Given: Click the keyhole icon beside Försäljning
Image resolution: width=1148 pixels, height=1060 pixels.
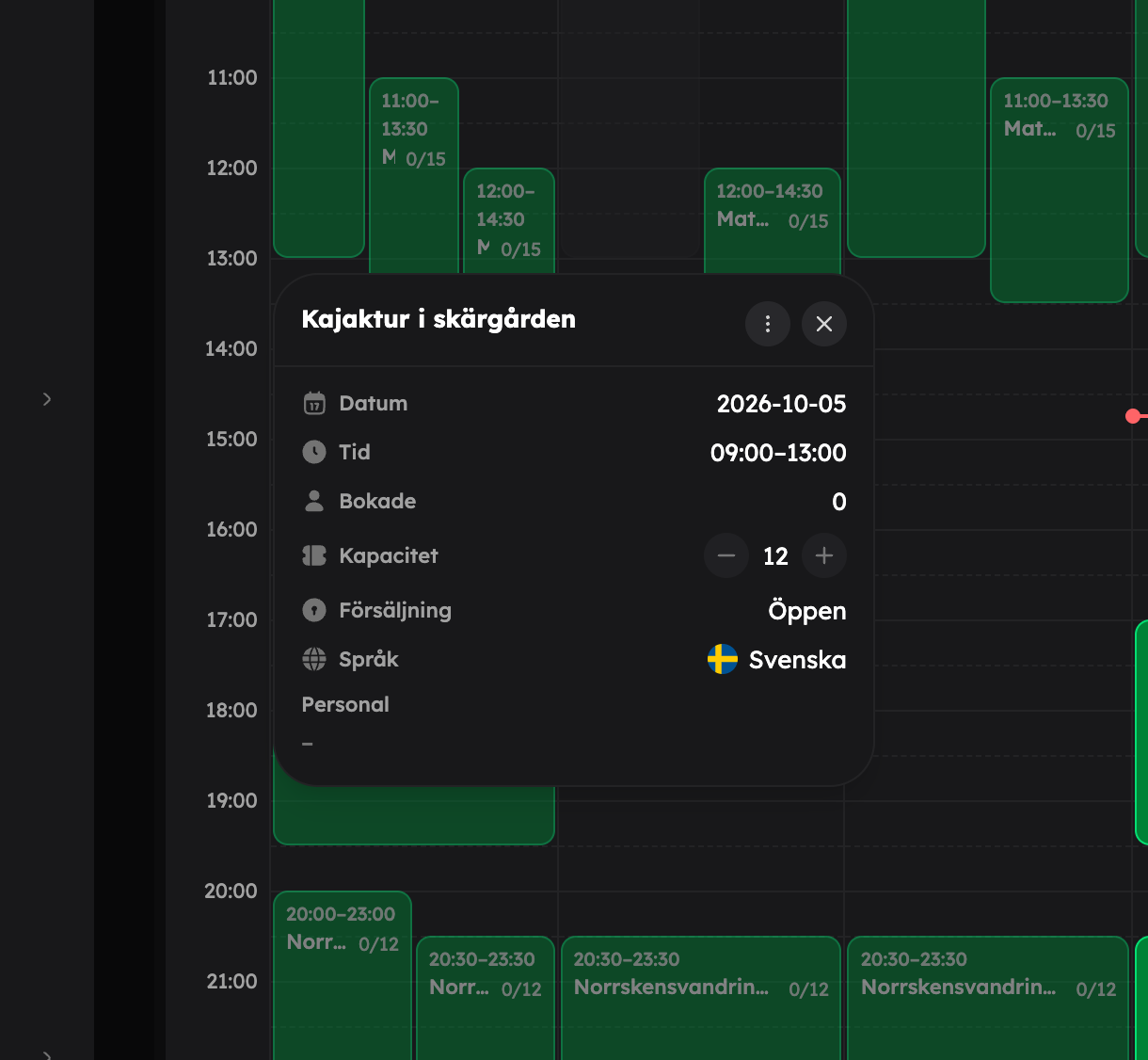Looking at the screenshot, I should [x=314, y=610].
